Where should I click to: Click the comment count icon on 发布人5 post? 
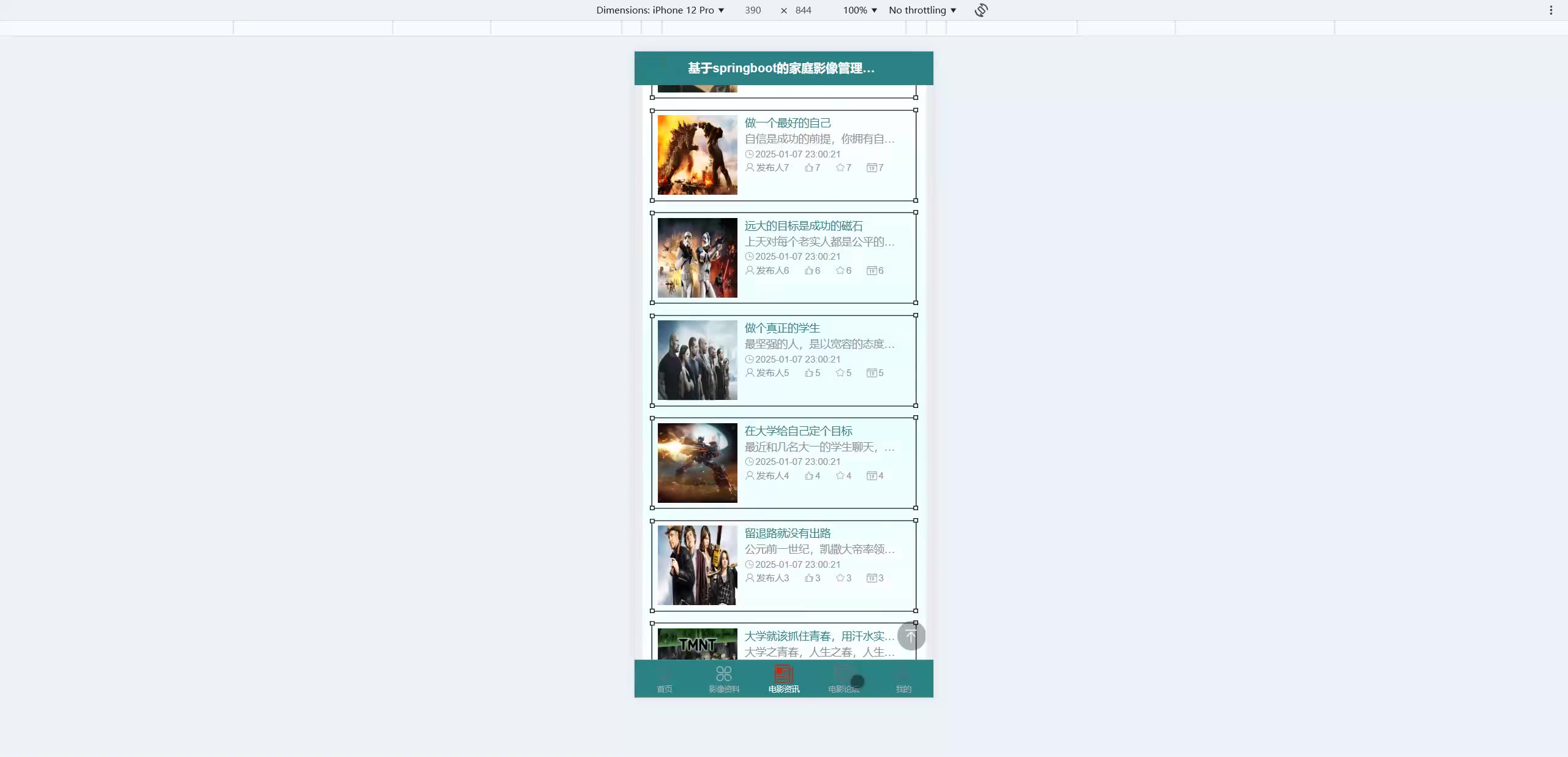tap(872, 373)
